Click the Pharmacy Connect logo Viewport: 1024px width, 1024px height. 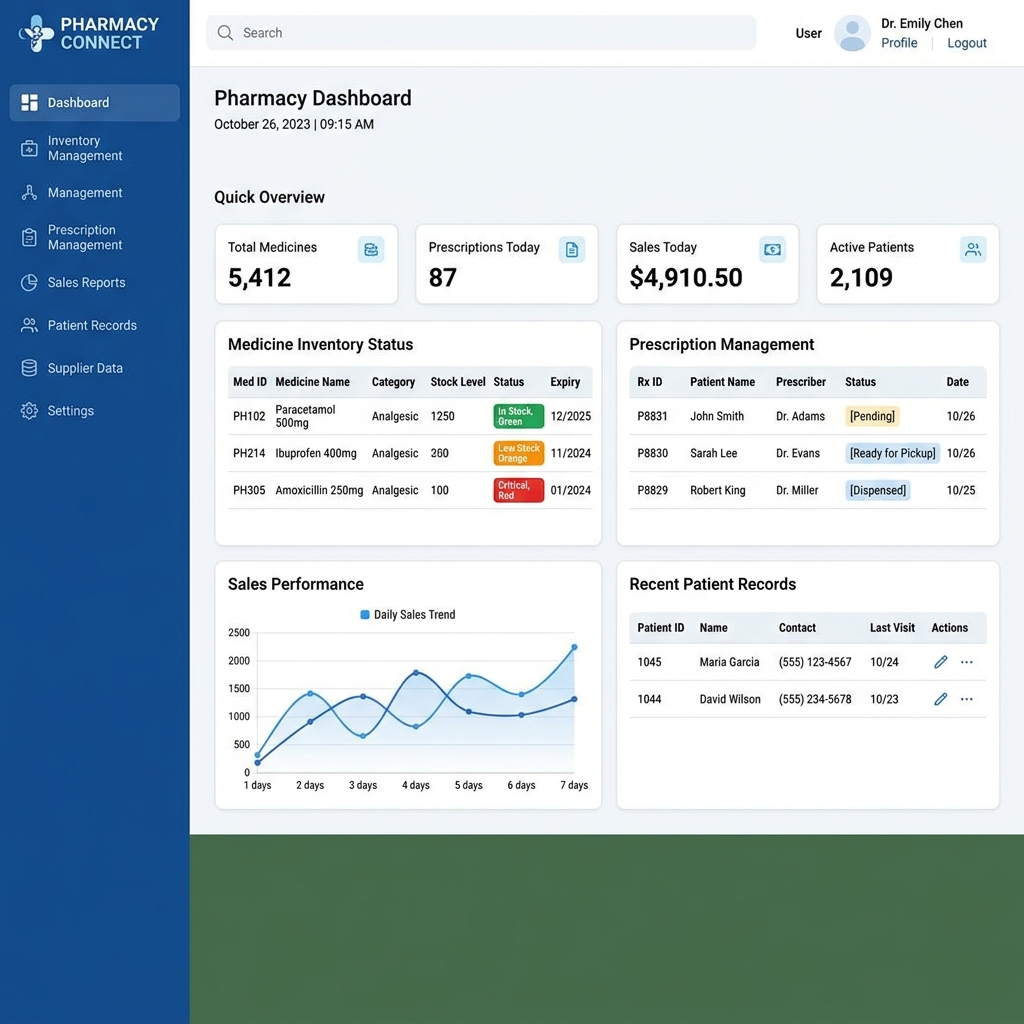coord(89,33)
